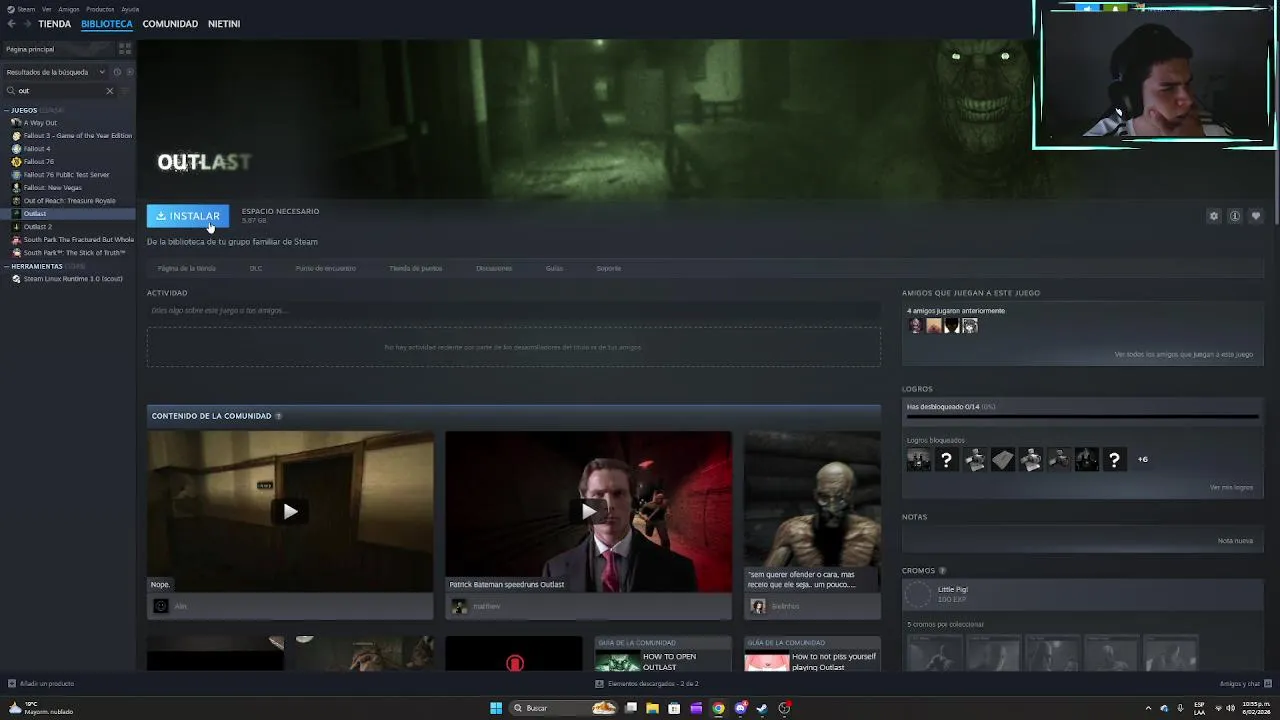Open HOW TO OPEN OUTLAST guide
Image resolution: width=1280 pixels, height=720 pixels.
click(663, 654)
